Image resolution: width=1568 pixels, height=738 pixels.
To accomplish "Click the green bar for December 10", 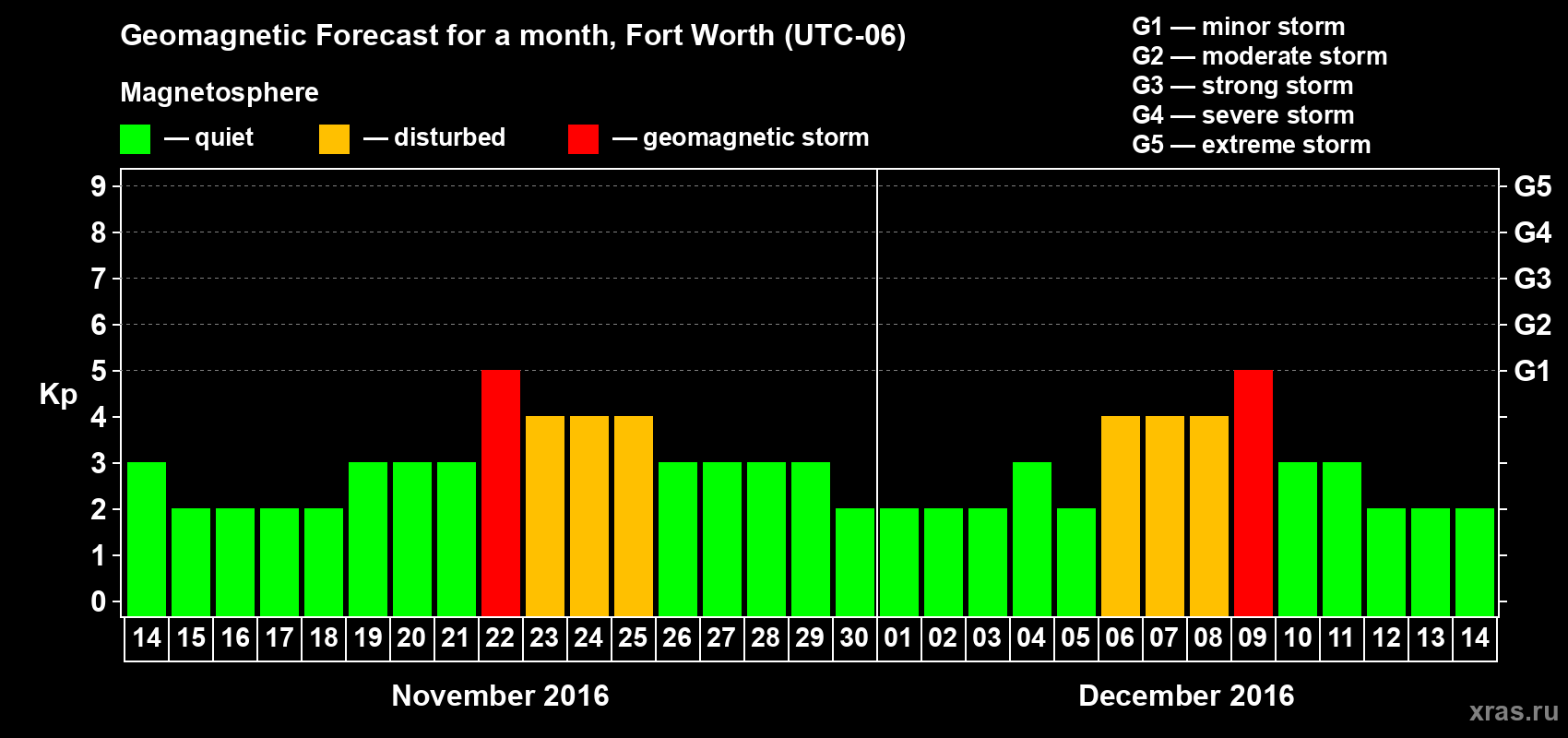I will 1298,539.
